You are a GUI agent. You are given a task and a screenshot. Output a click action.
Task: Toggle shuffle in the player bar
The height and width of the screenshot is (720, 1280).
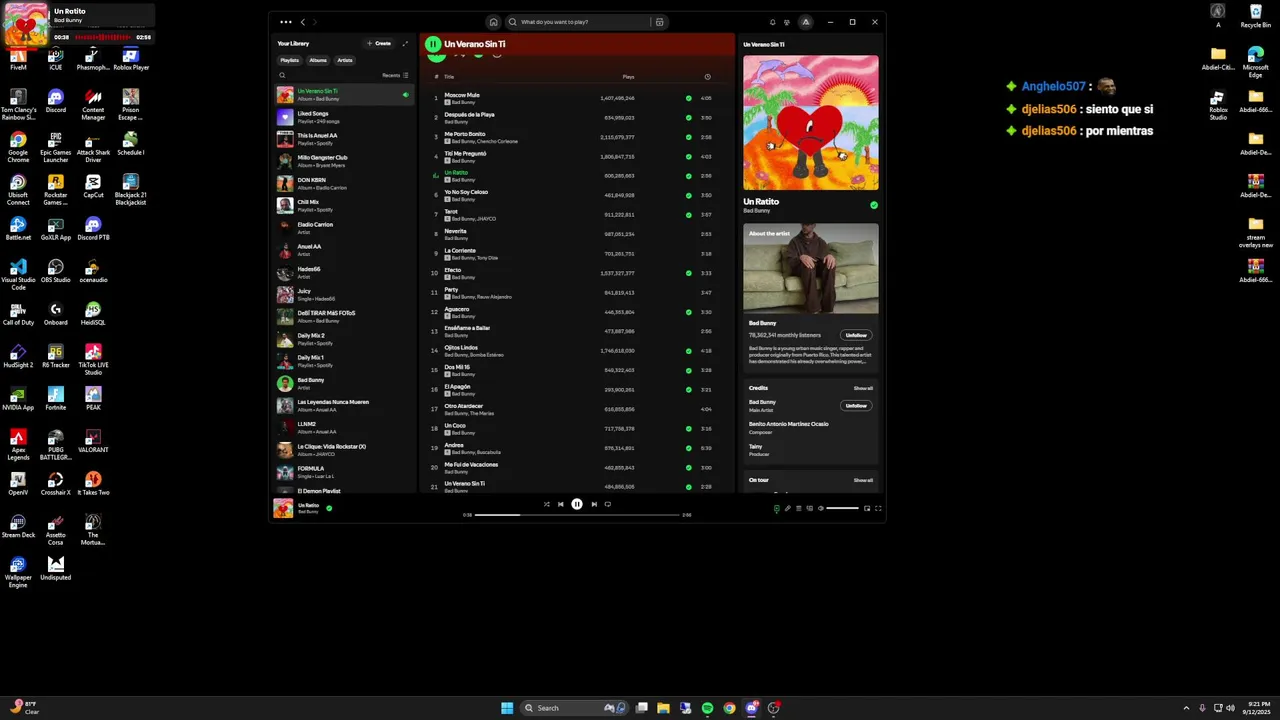(546, 504)
